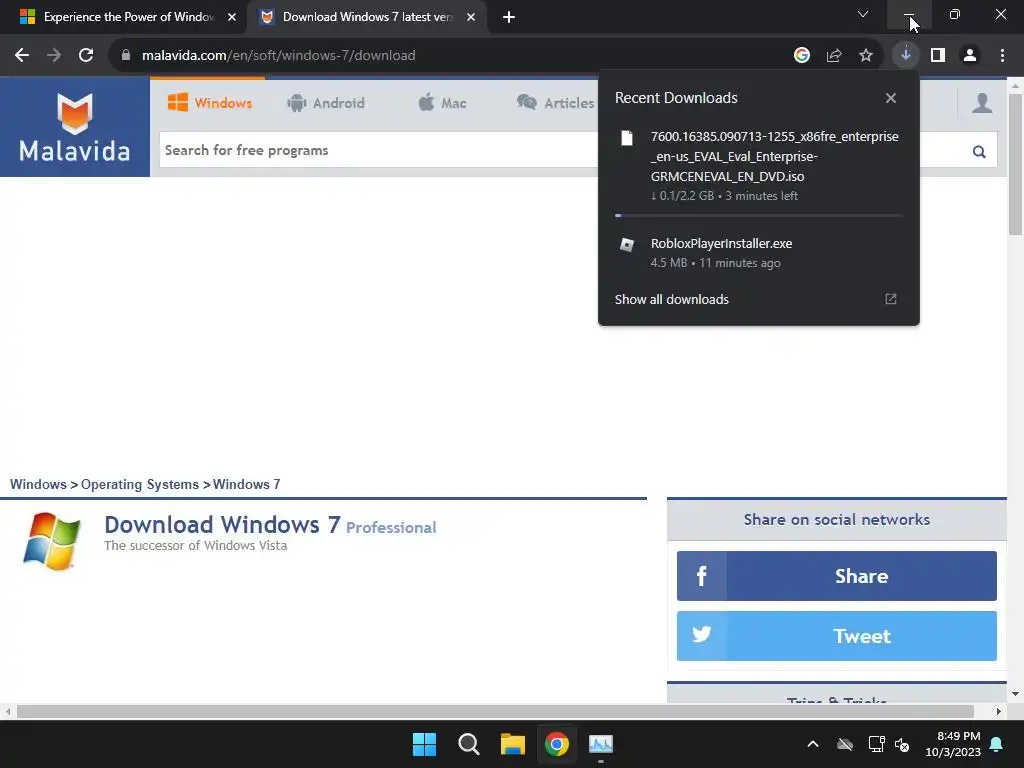Open the Articles section
The image size is (1024, 768).
(555, 103)
